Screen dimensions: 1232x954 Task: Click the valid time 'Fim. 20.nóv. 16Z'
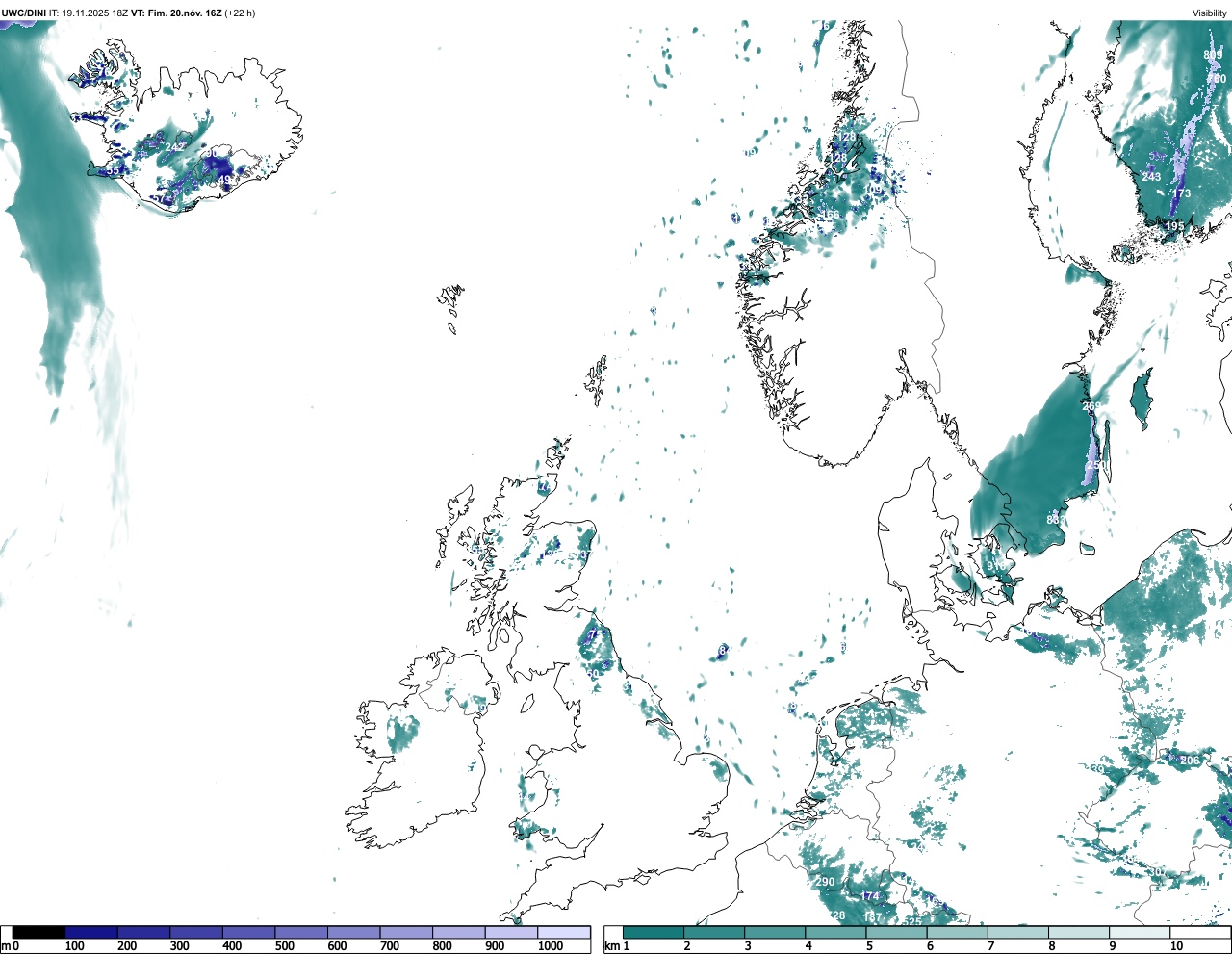pyautogui.click(x=185, y=13)
